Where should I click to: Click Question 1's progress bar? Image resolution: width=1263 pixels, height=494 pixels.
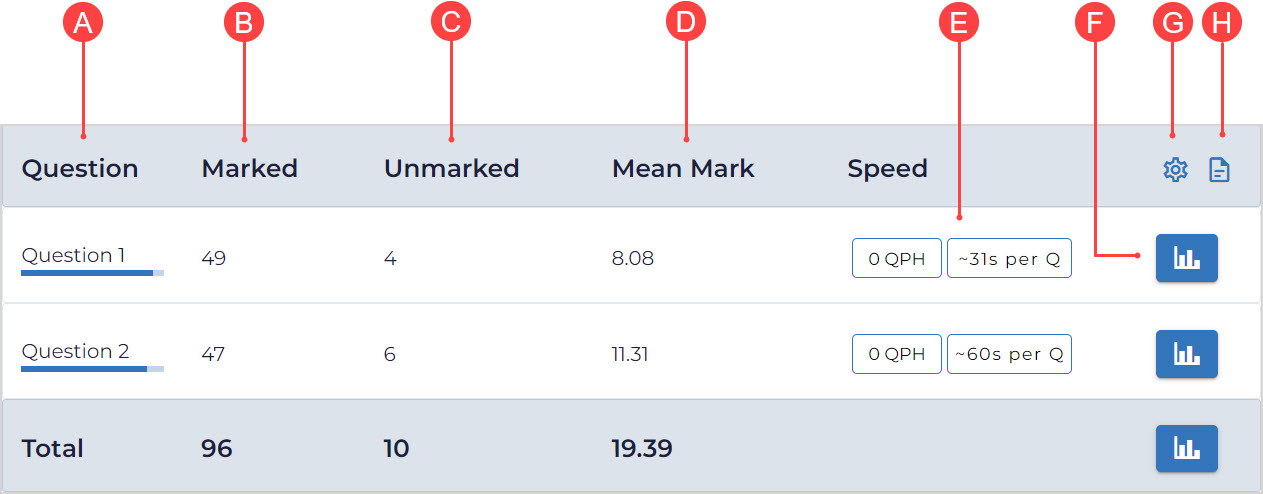tap(92, 272)
